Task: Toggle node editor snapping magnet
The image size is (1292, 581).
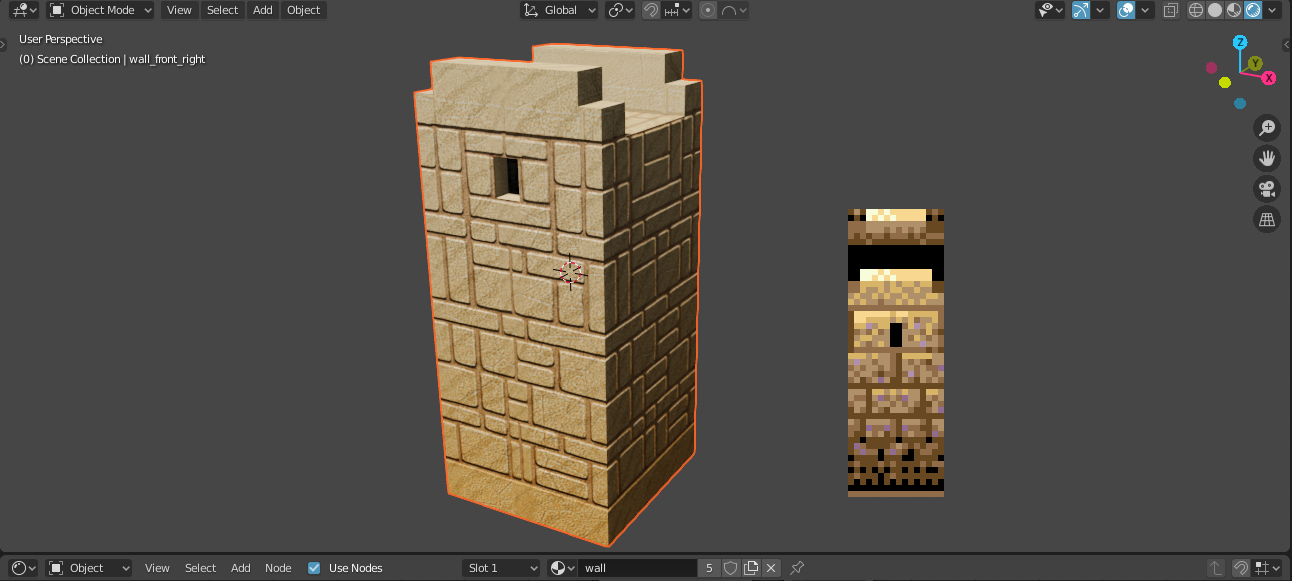Action: (1241, 568)
